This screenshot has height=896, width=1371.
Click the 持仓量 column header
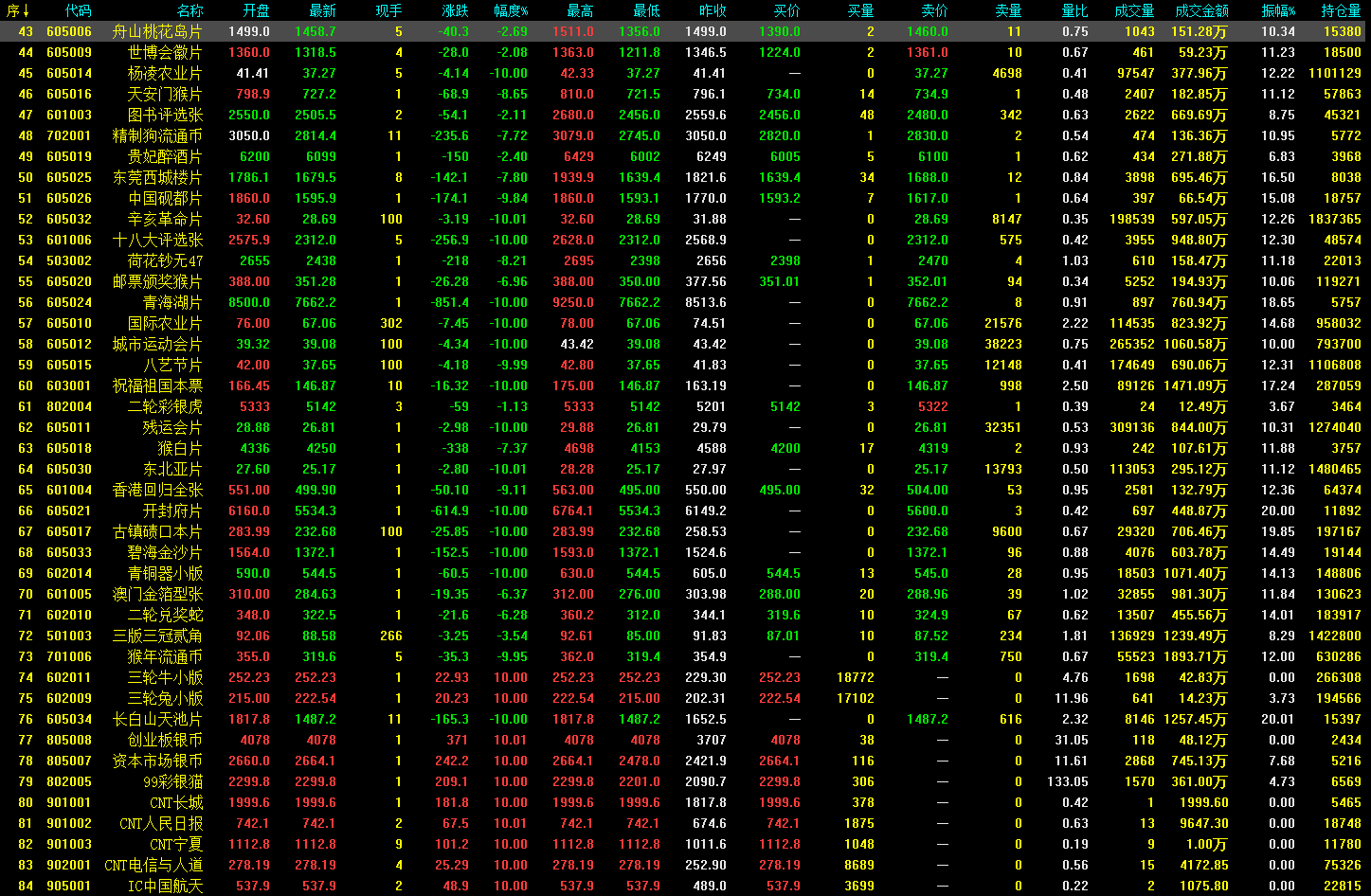click(x=1342, y=10)
